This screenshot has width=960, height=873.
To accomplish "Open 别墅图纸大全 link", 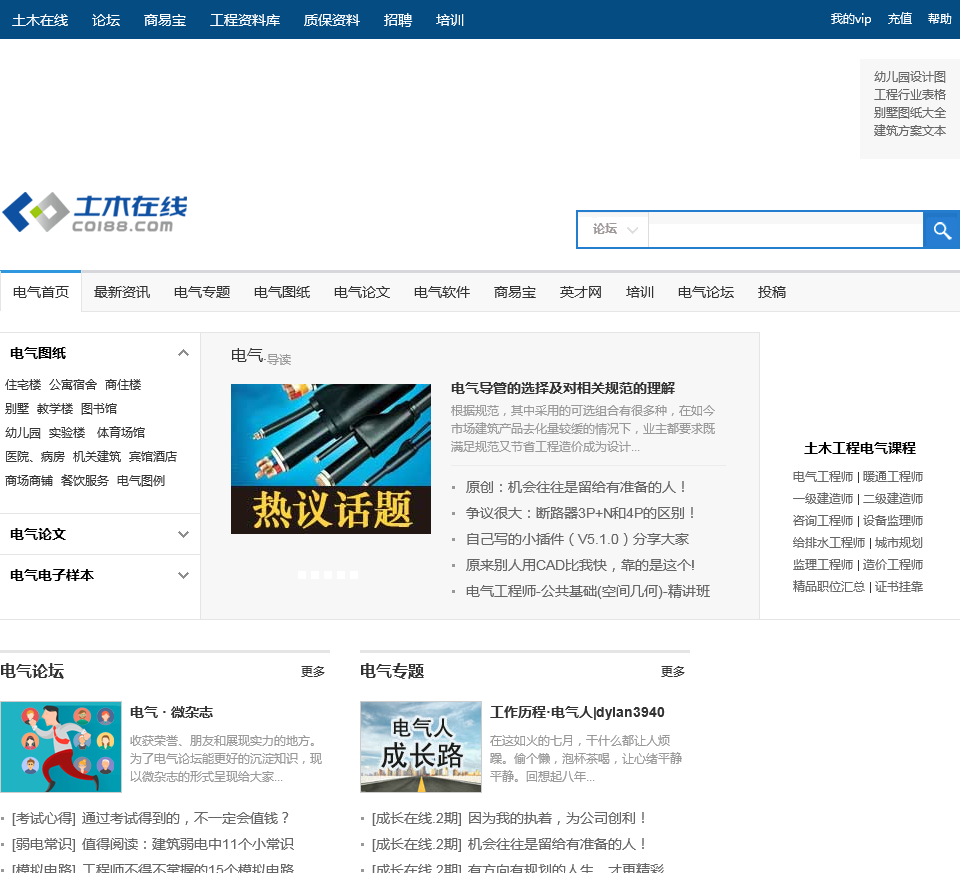I will pos(910,113).
